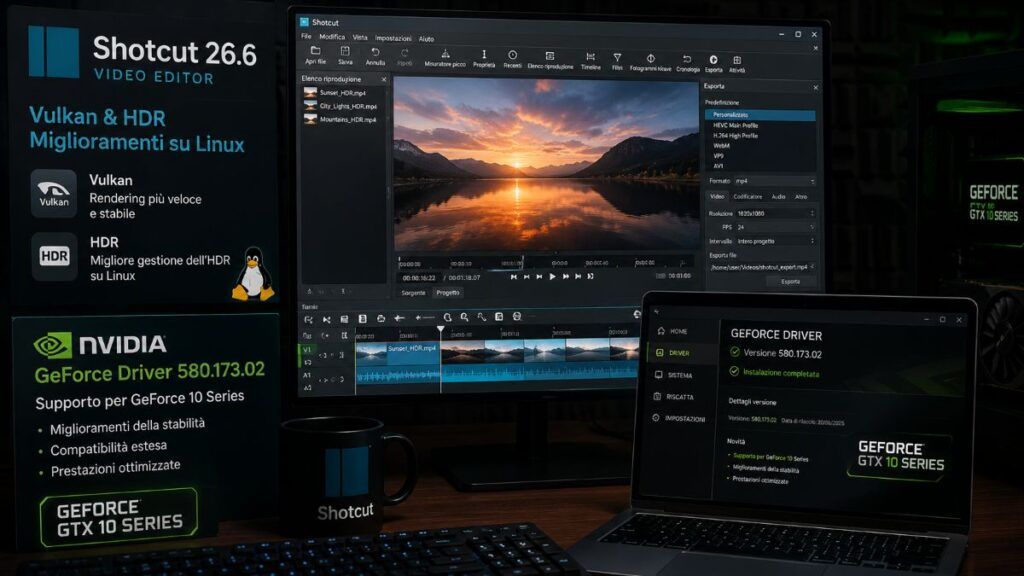Open the Modifica menu
1024x576 pixels.
(x=332, y=37)
